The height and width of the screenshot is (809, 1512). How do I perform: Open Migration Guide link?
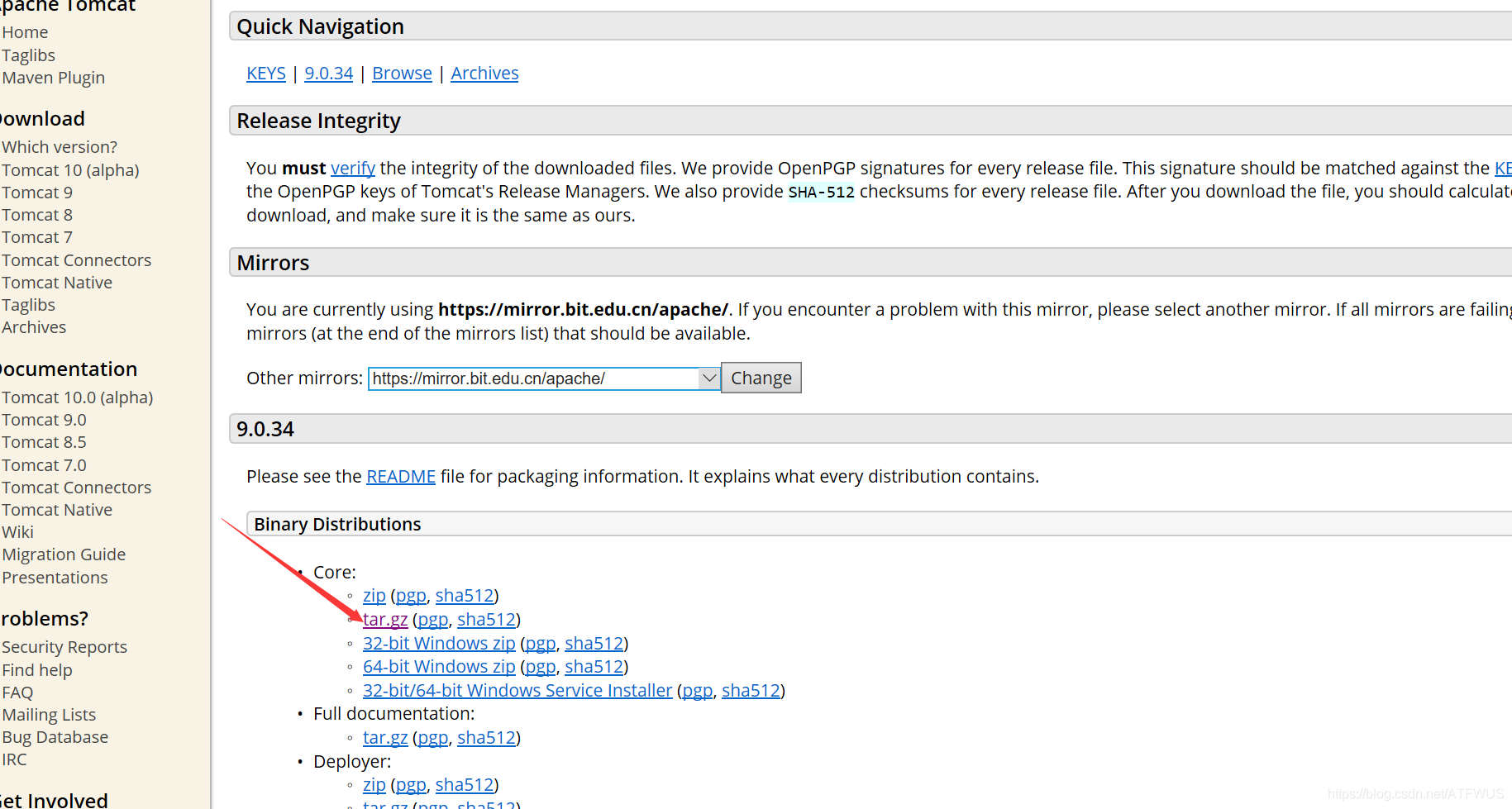(64, 554)
